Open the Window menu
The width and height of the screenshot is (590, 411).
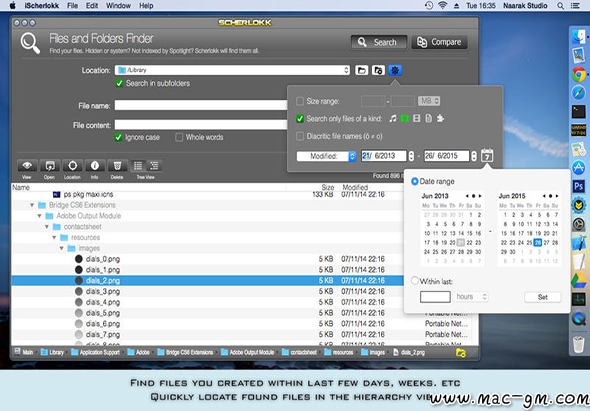tap(118, 6)
